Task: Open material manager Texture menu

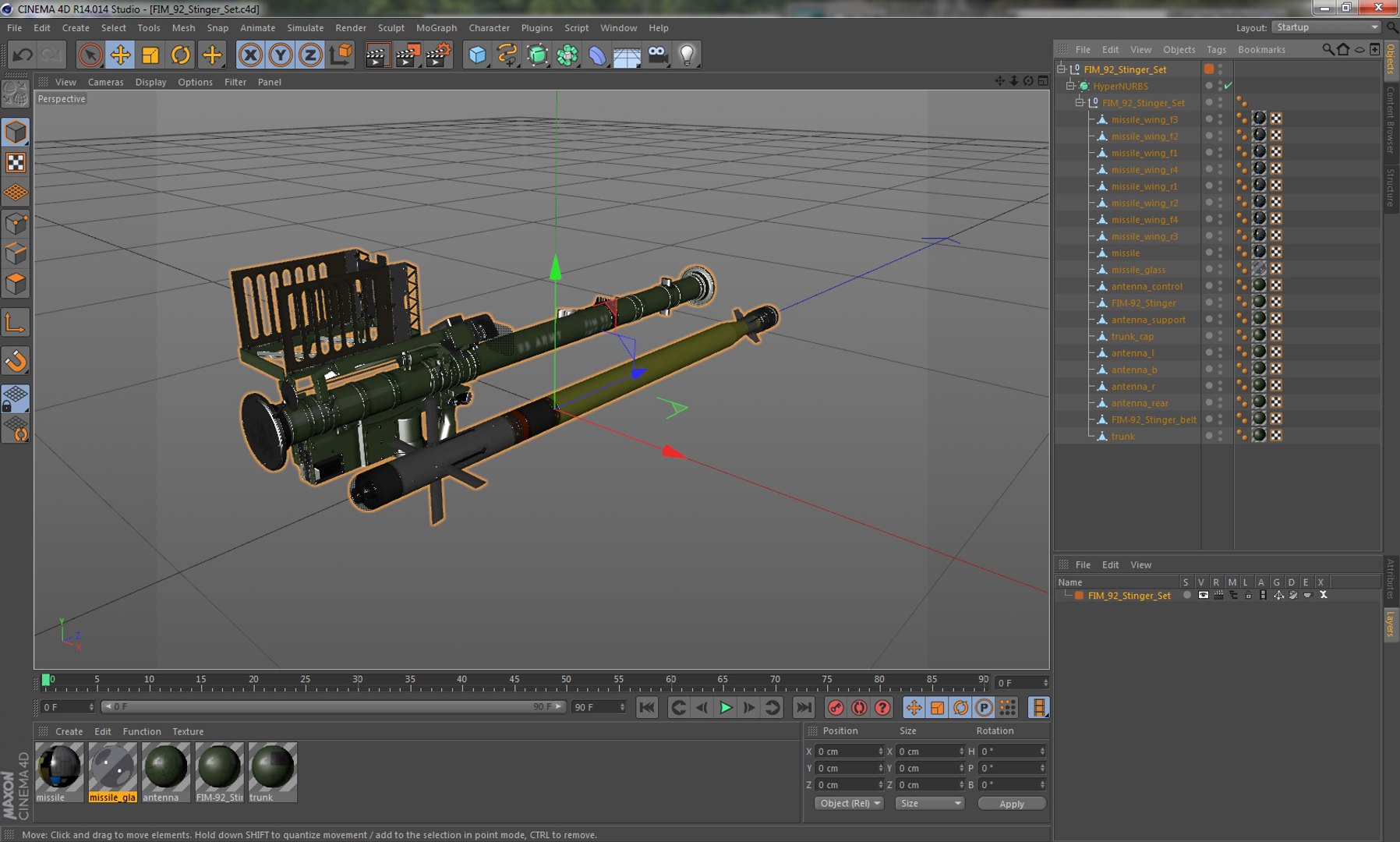Action: pos(188,731)
